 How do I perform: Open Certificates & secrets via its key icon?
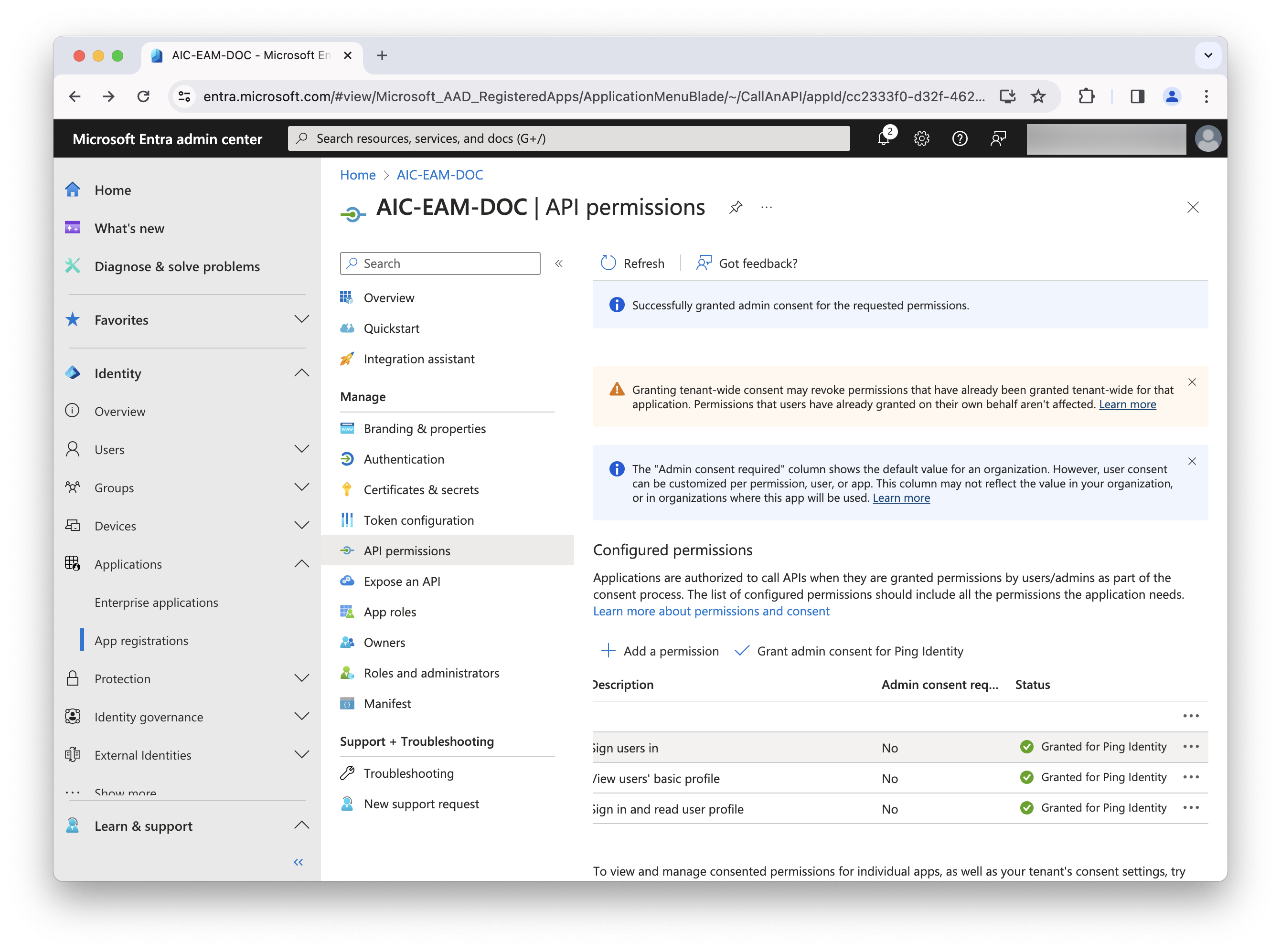[348, 489]
